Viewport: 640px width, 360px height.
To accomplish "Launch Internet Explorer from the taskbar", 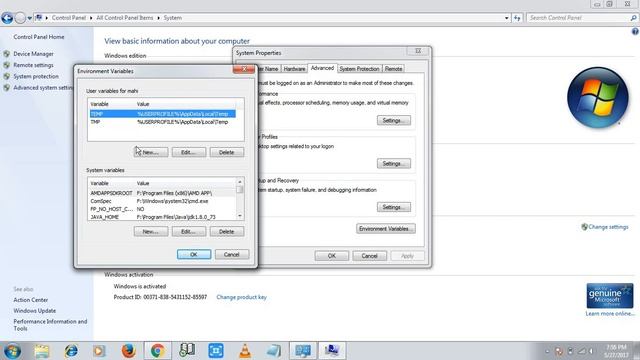I will click(71, 351).
